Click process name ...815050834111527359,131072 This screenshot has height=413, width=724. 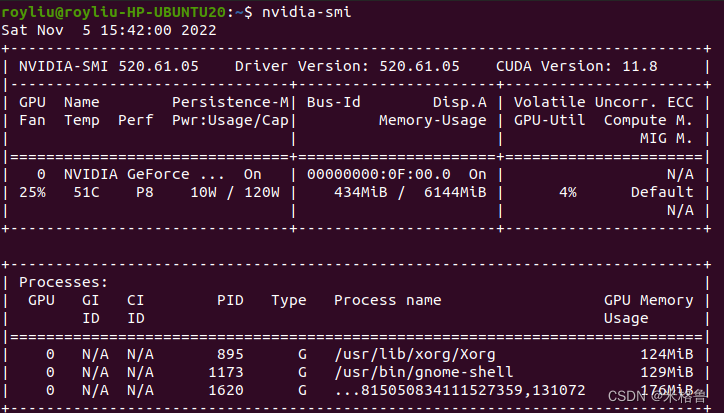tap(460, 391)
